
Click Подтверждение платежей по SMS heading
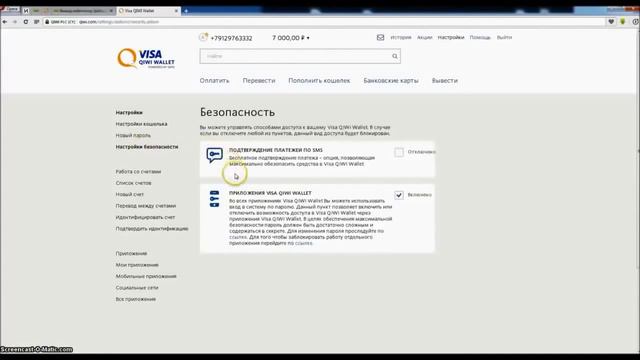[x=276, y=150]
